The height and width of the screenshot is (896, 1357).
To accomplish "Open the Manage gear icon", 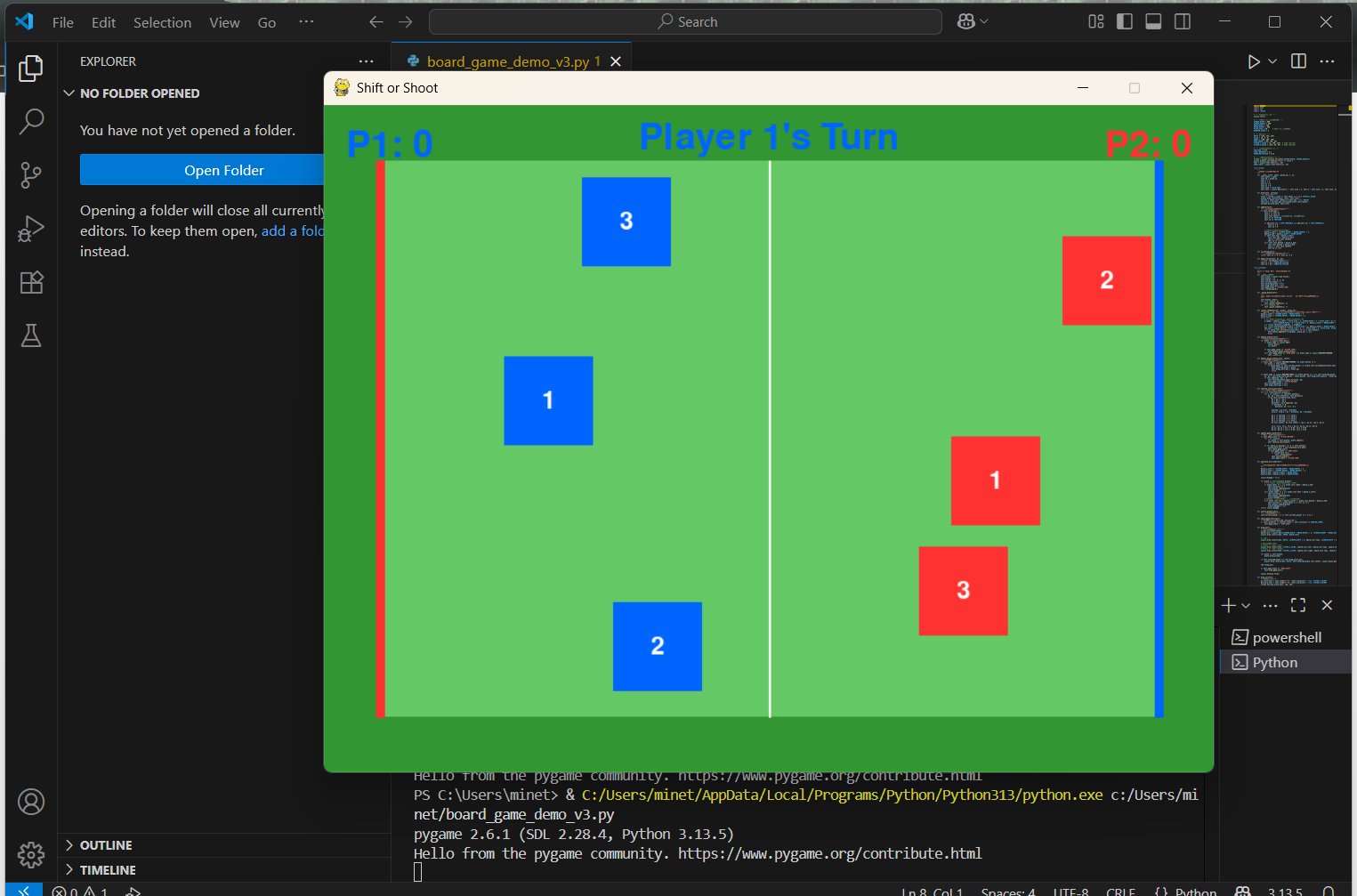I will pyautogui.click(x=31, y=855).
